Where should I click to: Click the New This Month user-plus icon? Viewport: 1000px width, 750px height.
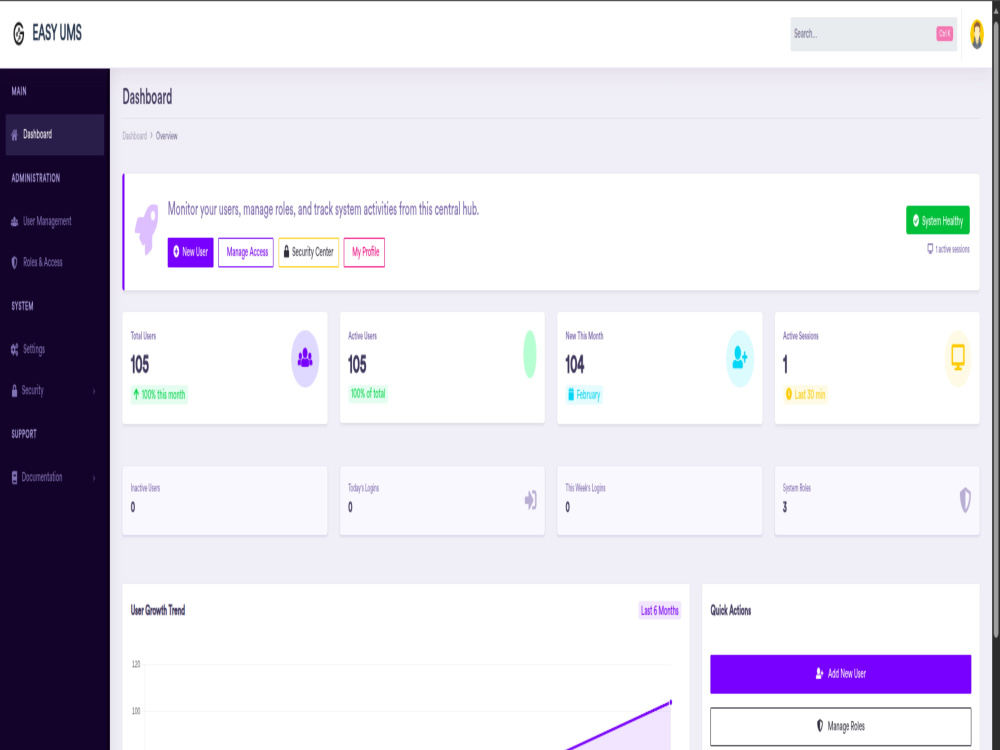point(740,358)
